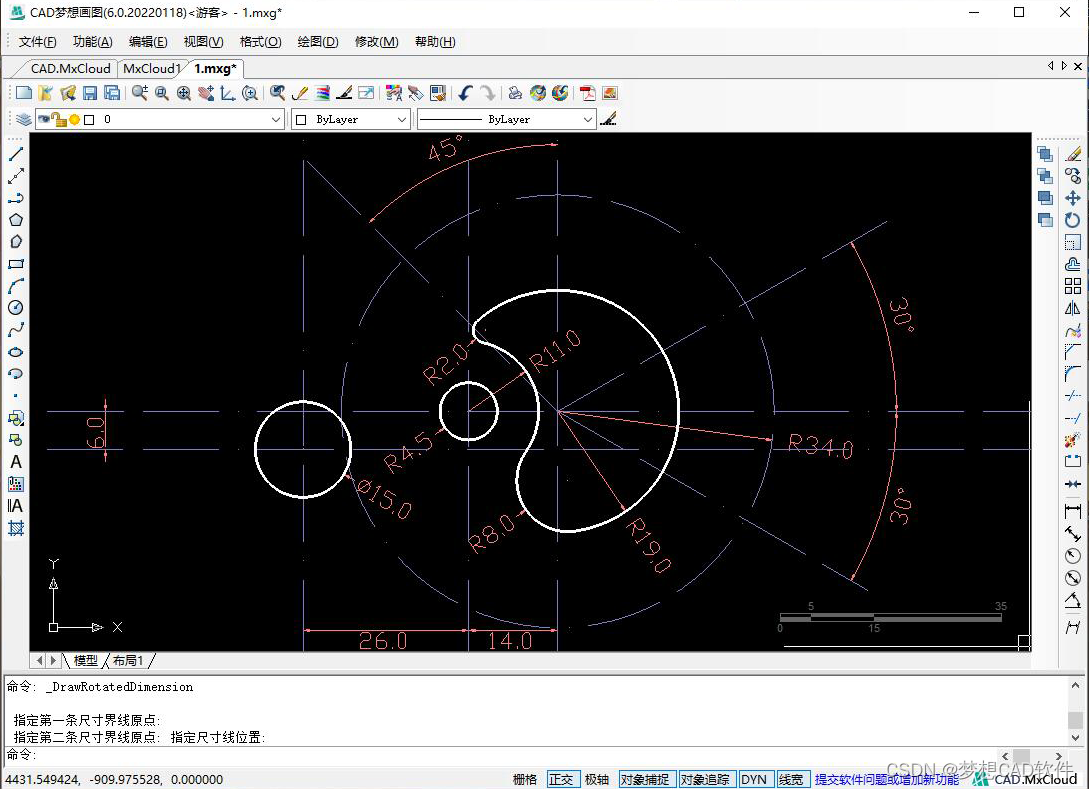Click the Export to PDF icon
This screenshot has width=1089, height=789.
[x=588, y=93]
